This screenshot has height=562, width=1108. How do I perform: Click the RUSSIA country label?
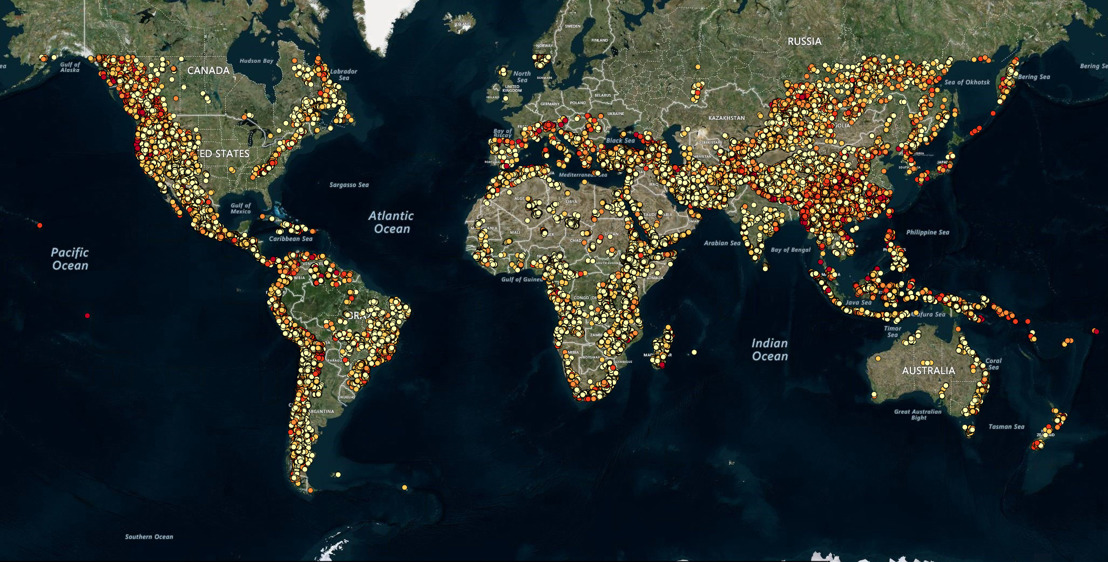pos(805,41)
